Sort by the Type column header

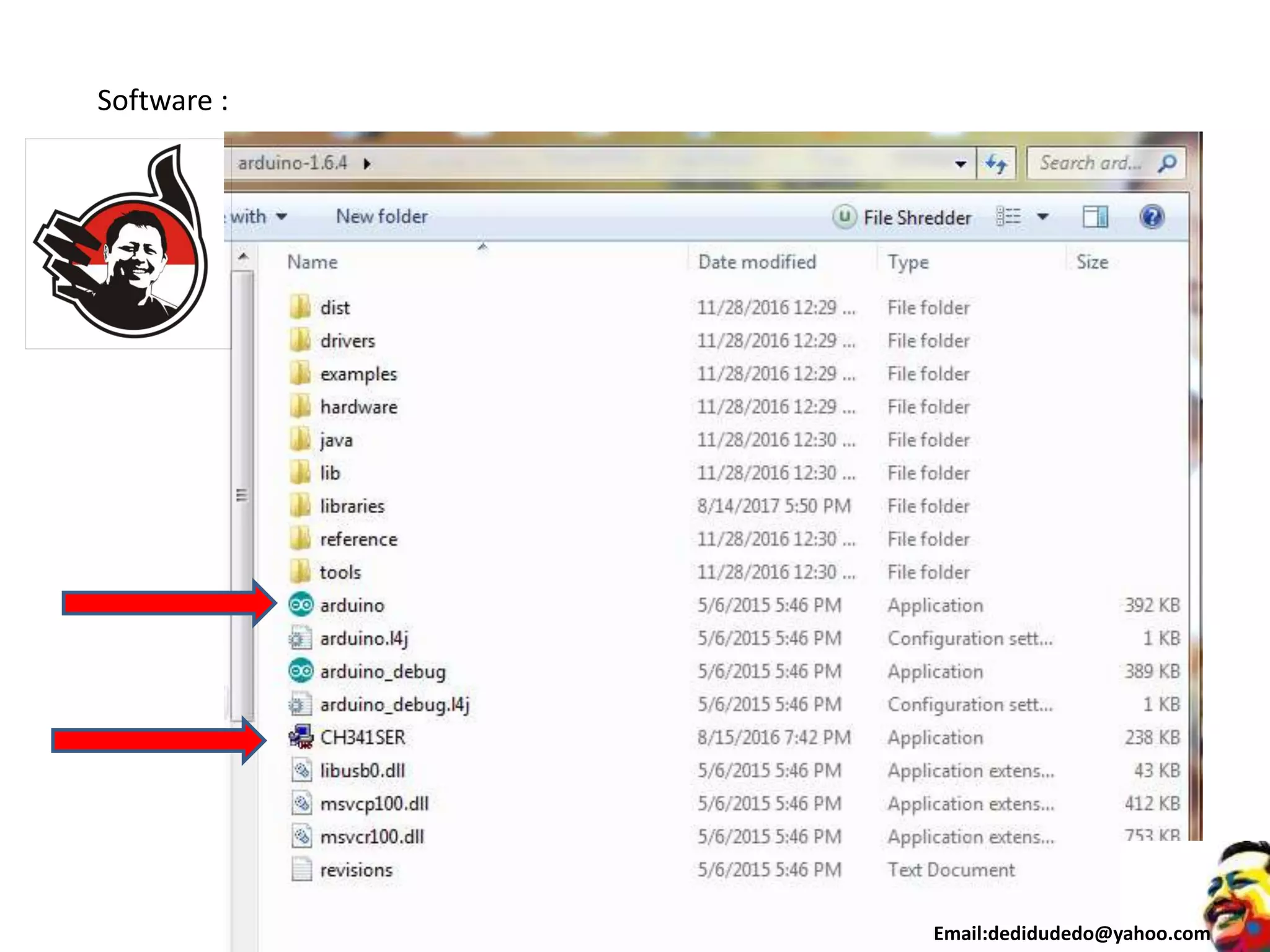[908, 262]
